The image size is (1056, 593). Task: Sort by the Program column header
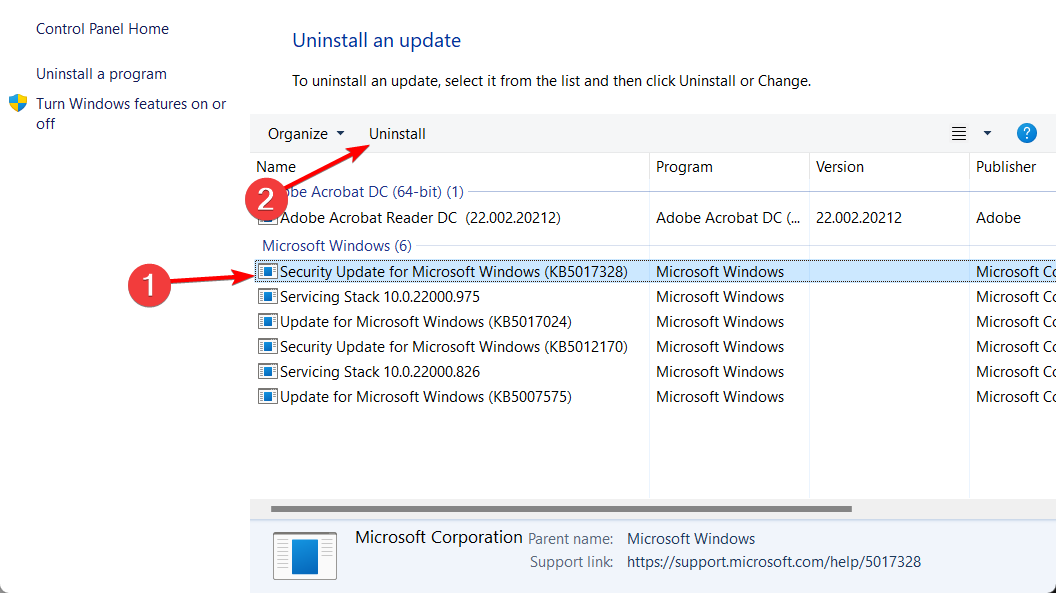point(684,167)
